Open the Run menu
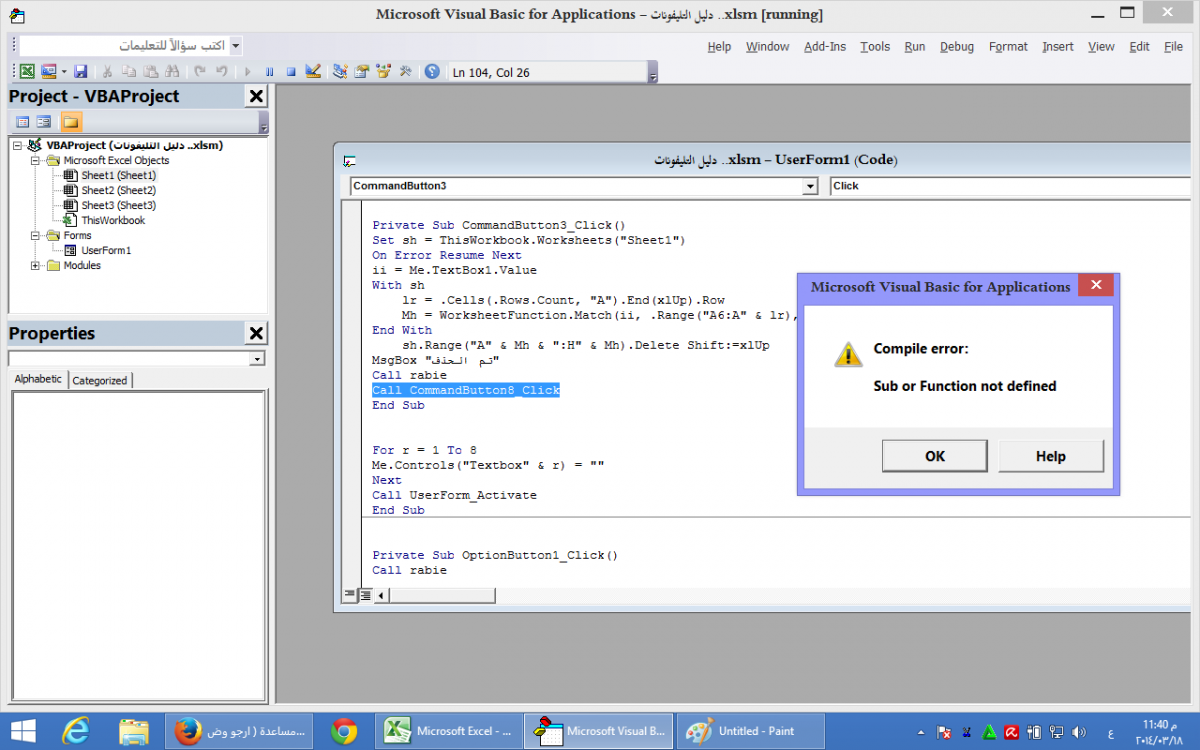The image size is (1200, 750). (x=915, y=46)
